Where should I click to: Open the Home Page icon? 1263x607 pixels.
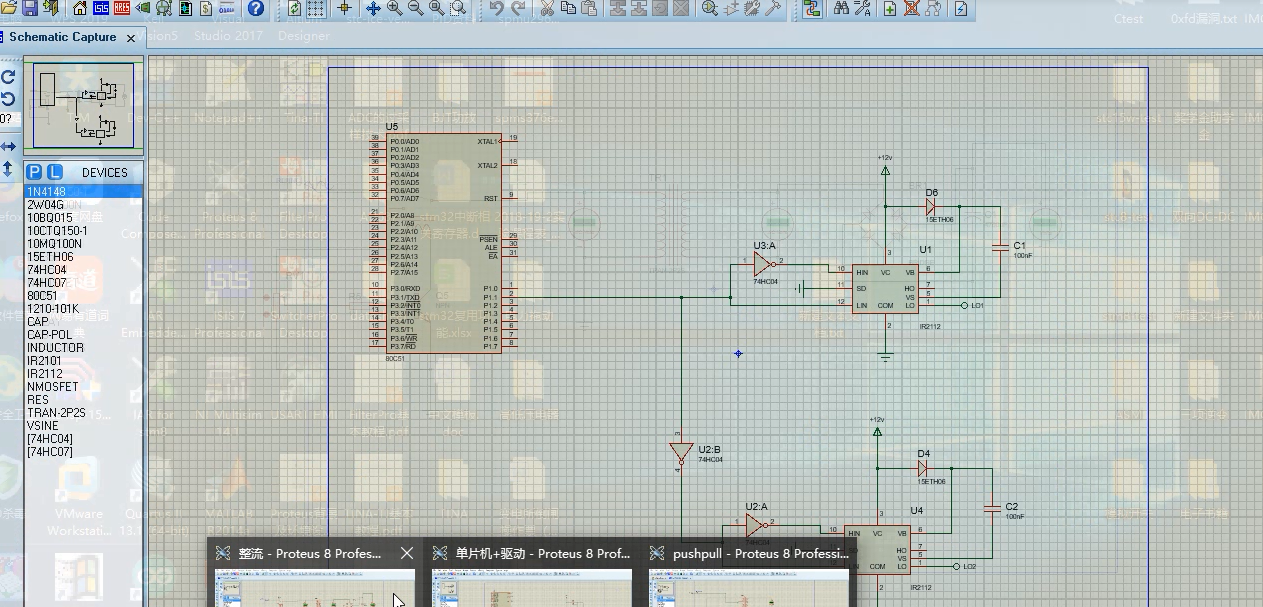[79, 8]
